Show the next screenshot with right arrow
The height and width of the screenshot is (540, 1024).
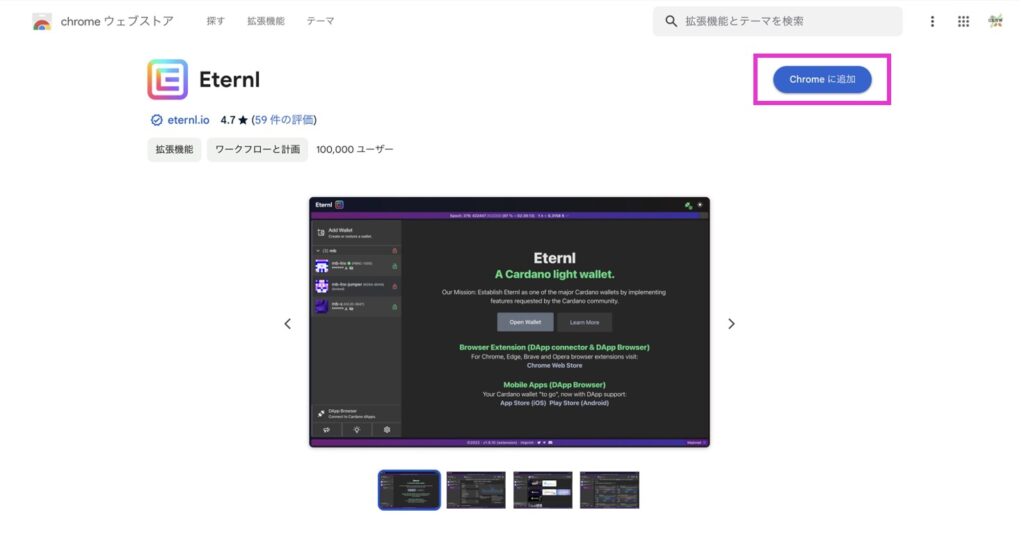pos(731,324)
